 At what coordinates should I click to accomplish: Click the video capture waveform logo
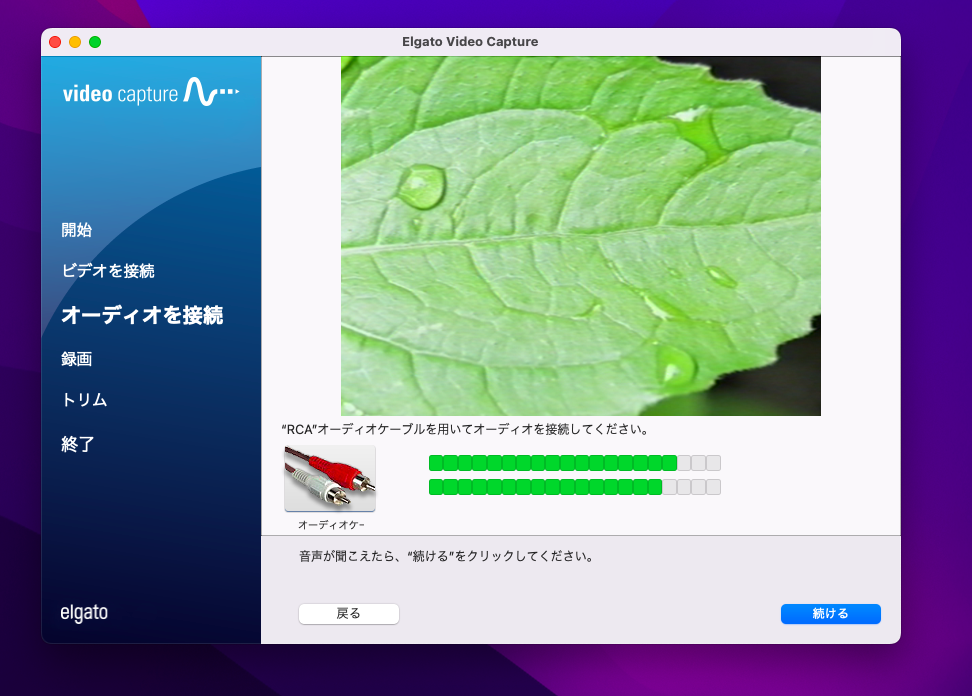(x=151, y=94)
